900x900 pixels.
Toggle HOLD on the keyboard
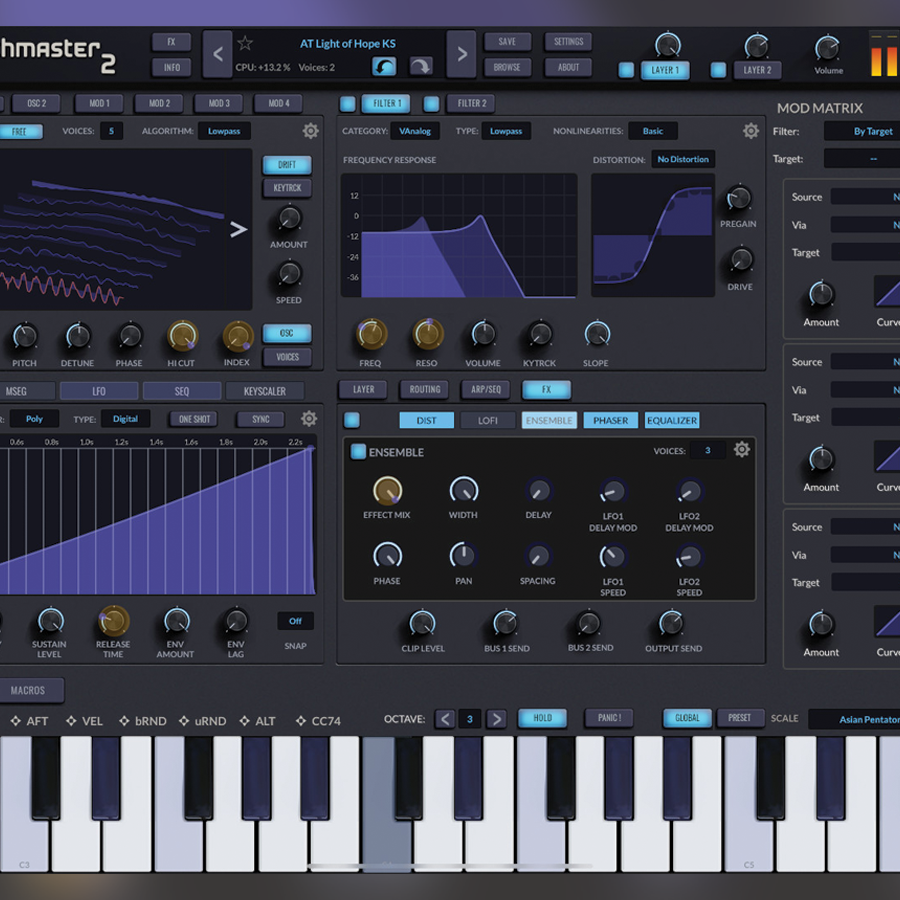coord(542,718)
